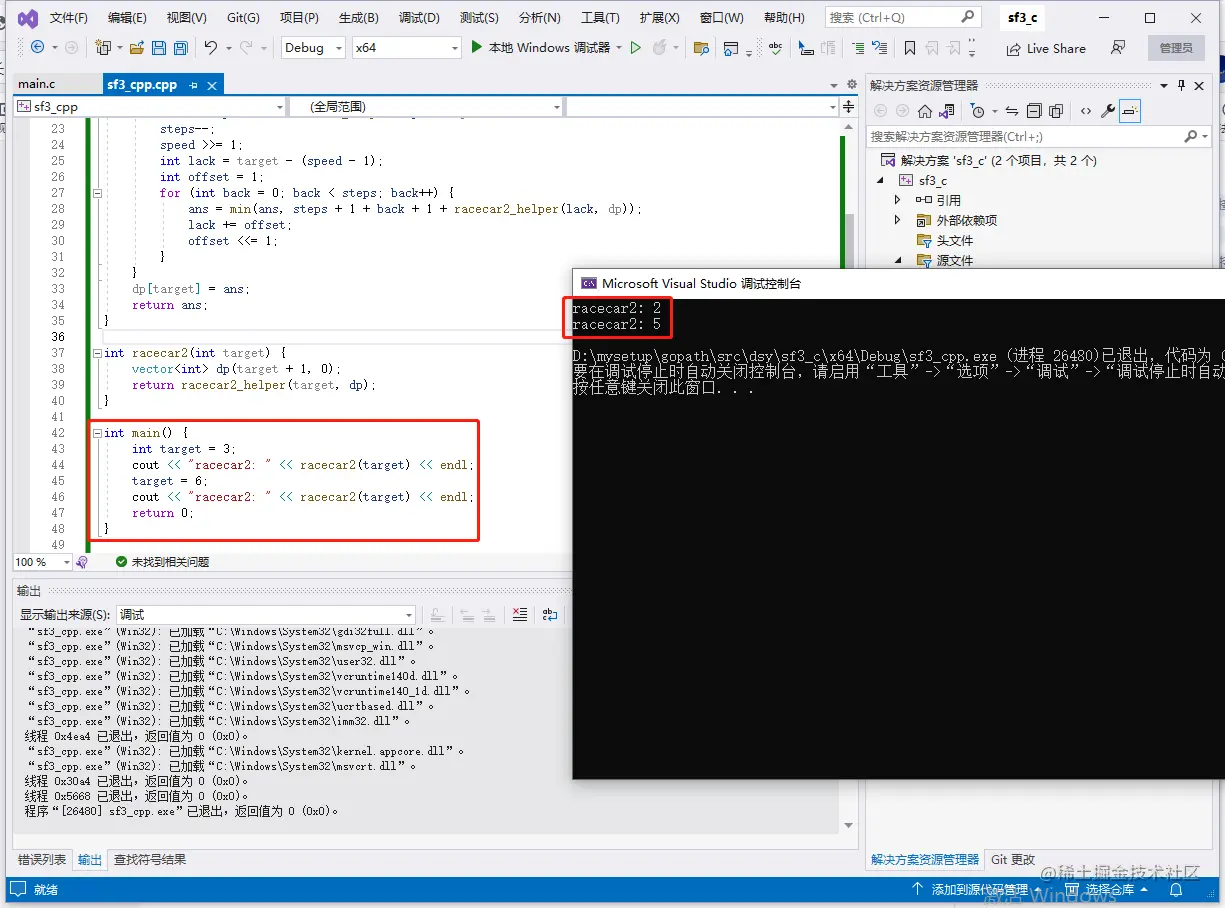Collapse all items in Solution Explorer
This screenshot has width=1225, height=908.
(x=1034, y=111)
